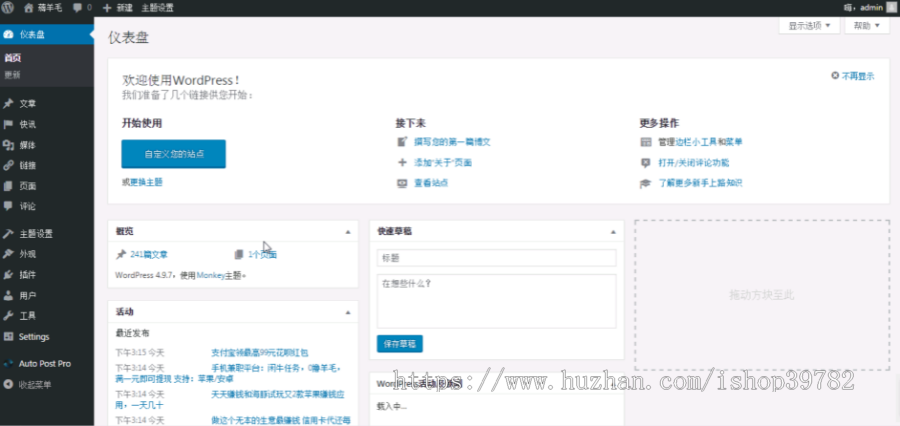Dismiss welcome panel via 不再显示
900x426 pixels.
857,75
